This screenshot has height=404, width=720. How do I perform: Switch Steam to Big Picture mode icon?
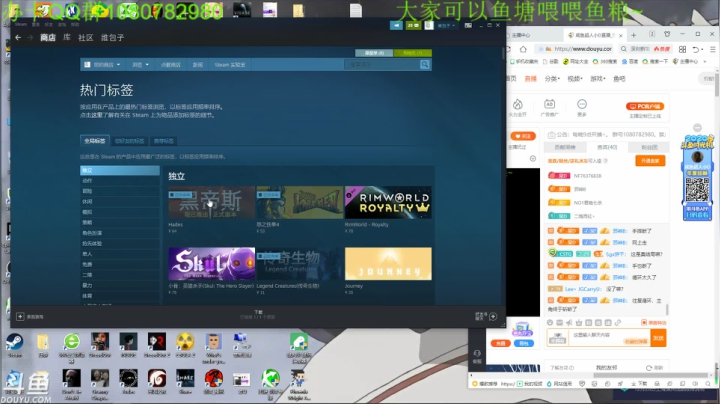(468, 26)
